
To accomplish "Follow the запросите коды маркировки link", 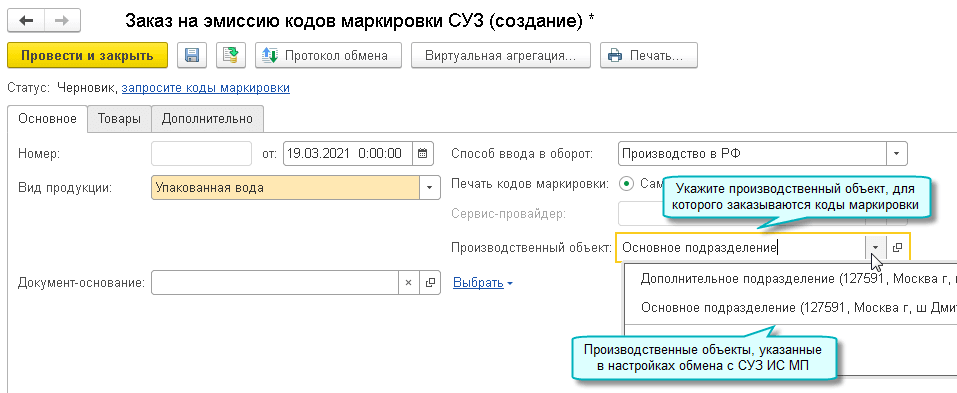I will pyautogui.click(x=206, y=88).
